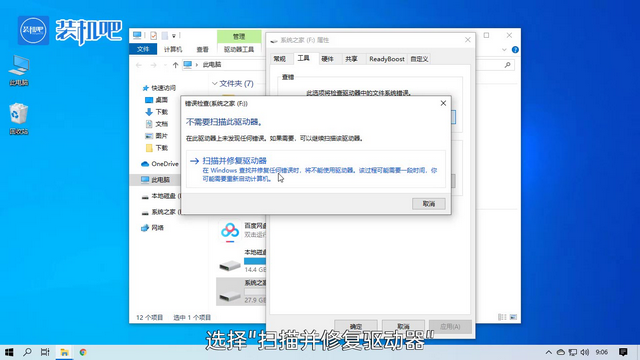
Task: Click the Baidu Netdisk icon
Action: [230, 231]
